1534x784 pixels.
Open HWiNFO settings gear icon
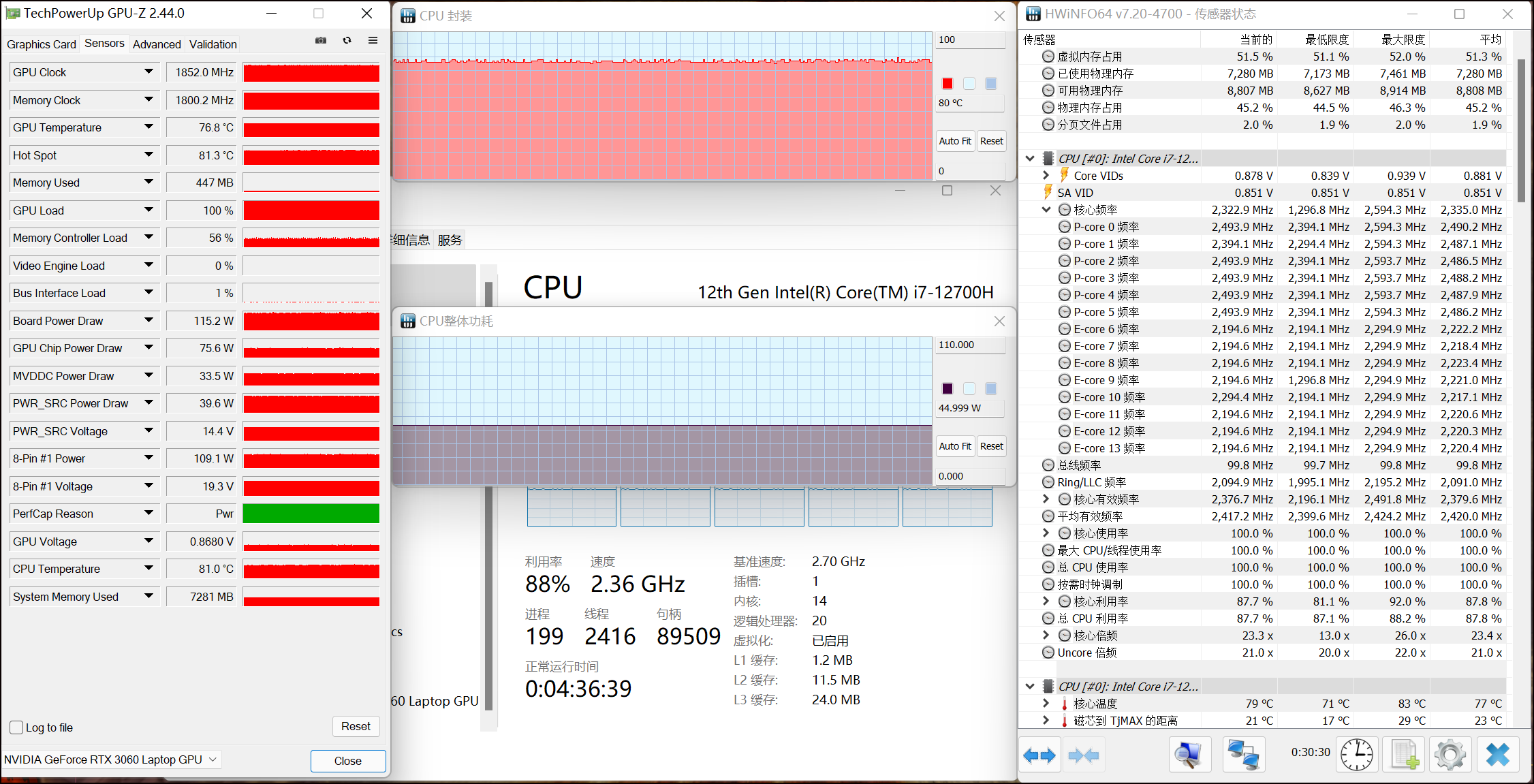1450,755
